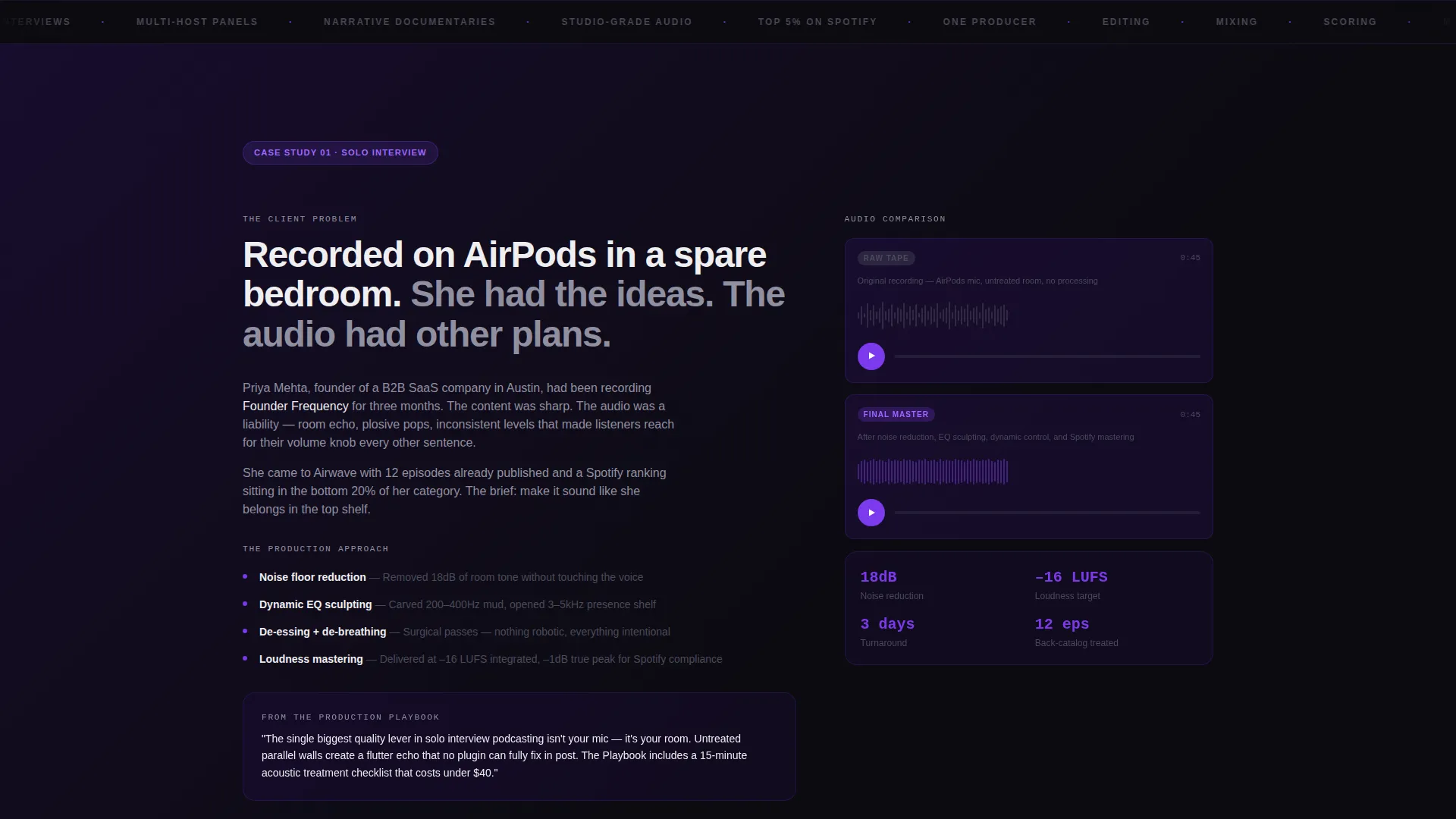The image size is (1456, 819).
Task: Click the 12 eps Back-catalog stat
Action: click(1076, 632)
